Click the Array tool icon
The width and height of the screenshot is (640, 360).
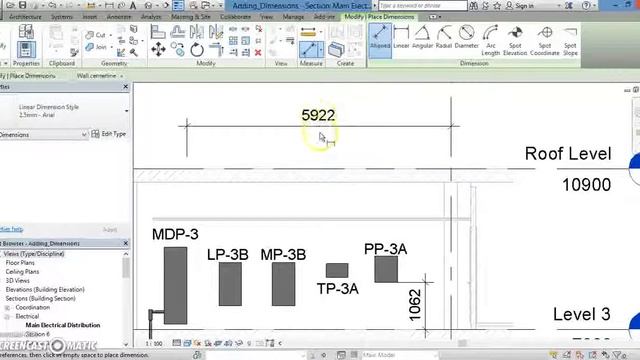[x=233, y=40]
